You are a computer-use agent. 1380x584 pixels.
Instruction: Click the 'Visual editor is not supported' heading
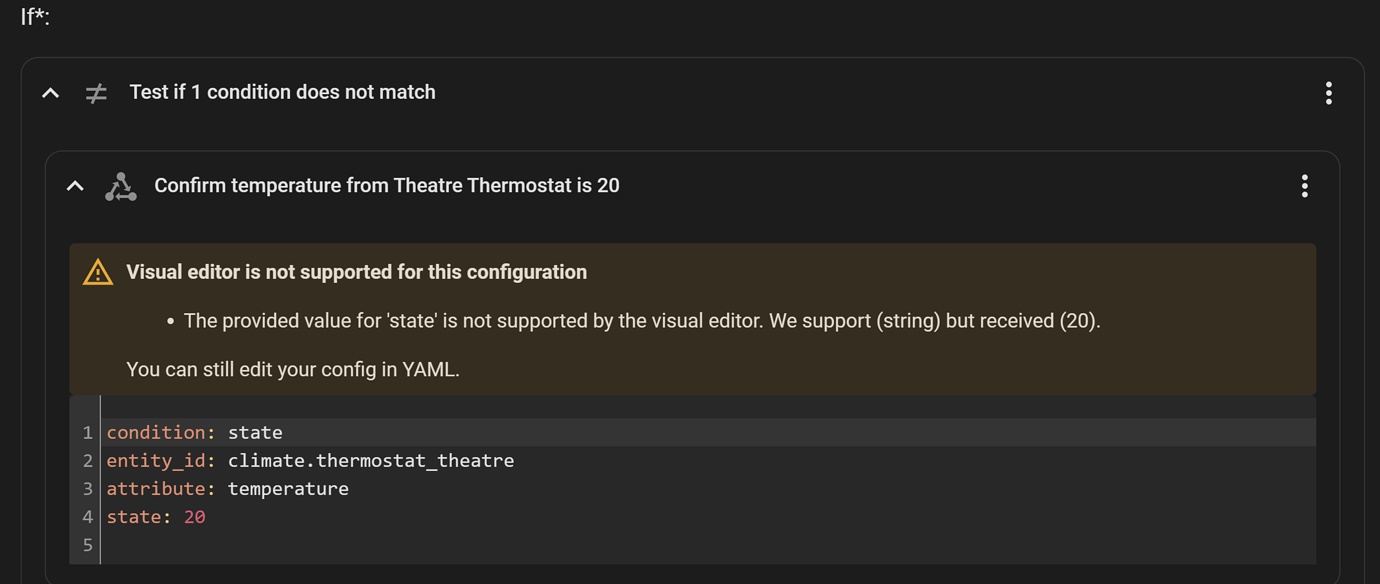[x=356, y=272]
